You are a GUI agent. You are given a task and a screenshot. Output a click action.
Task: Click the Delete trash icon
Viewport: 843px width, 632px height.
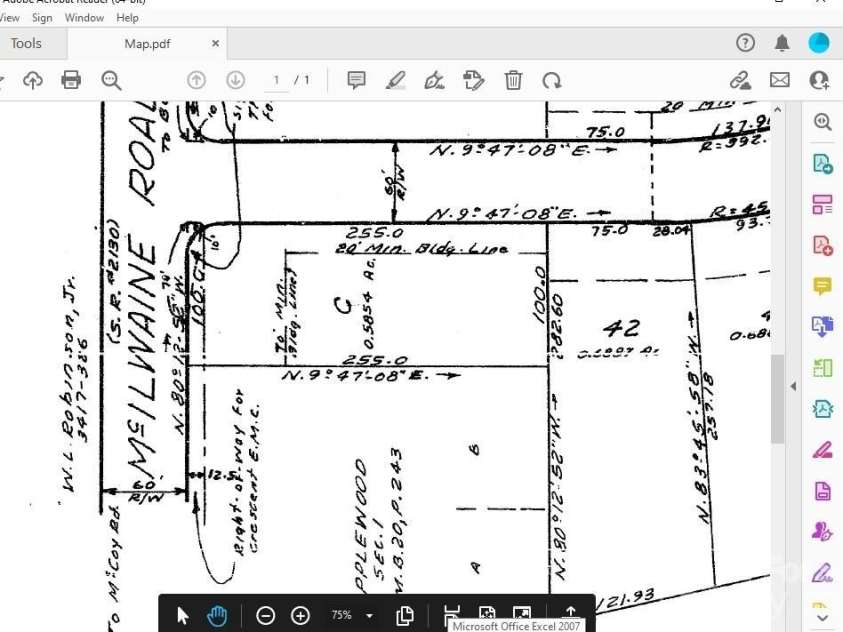[513, 80]
